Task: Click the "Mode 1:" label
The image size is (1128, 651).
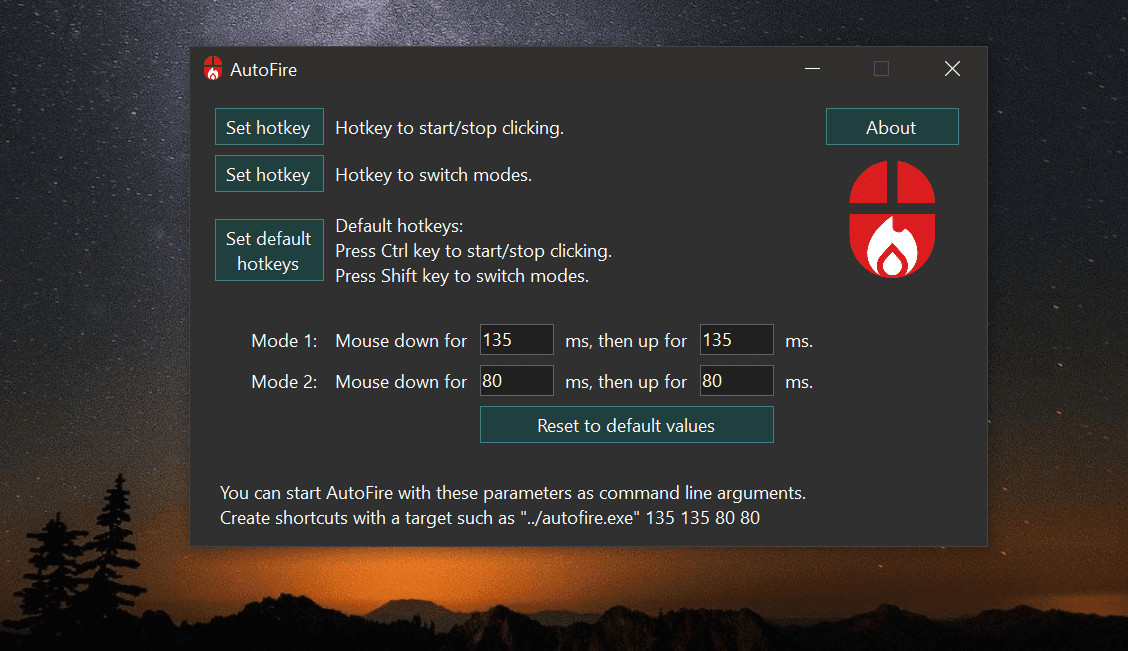Action: pyautogui.click(x=284, y=340)
